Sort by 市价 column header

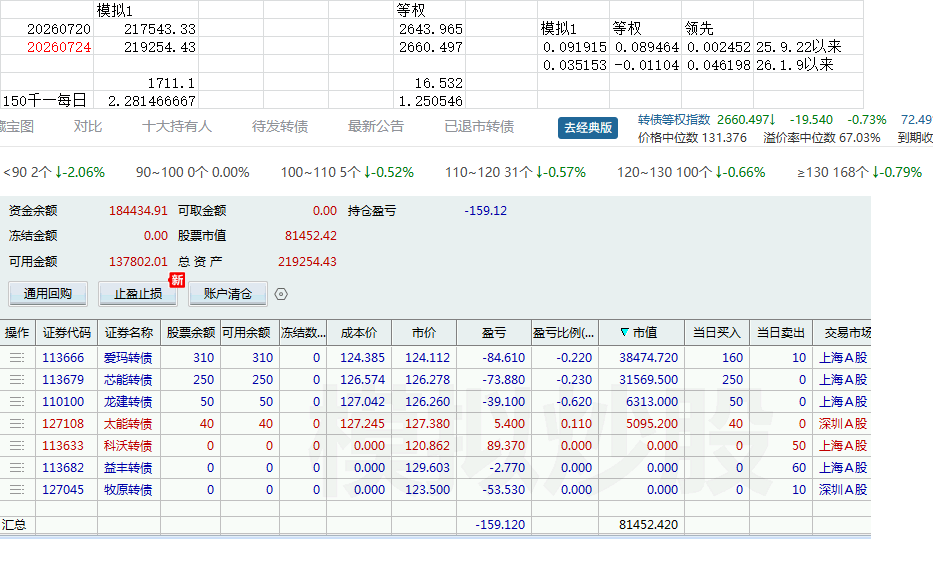coord(424,332)
